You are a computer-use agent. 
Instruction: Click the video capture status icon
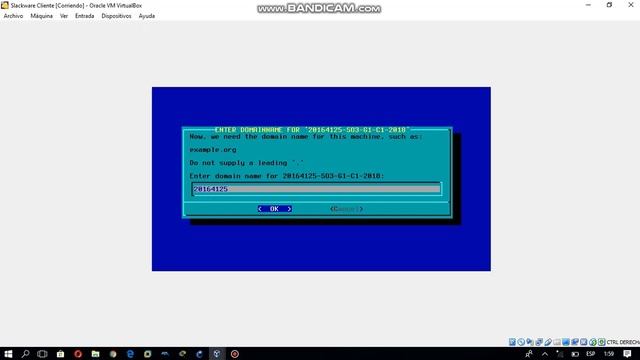575,342
